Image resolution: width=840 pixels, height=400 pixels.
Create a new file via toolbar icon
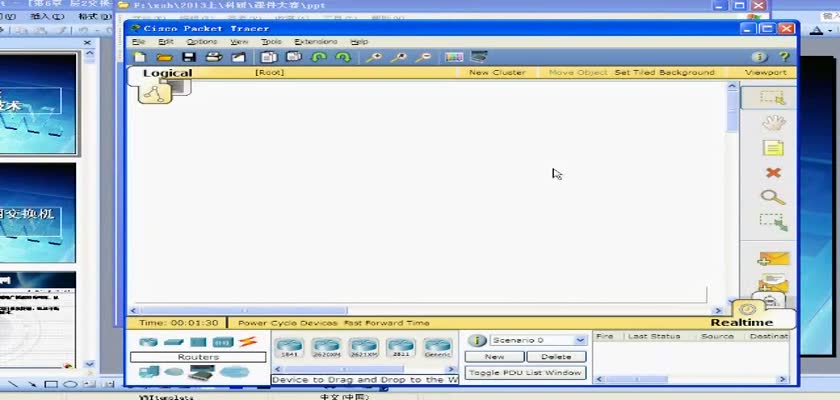[x=139, y=57]
